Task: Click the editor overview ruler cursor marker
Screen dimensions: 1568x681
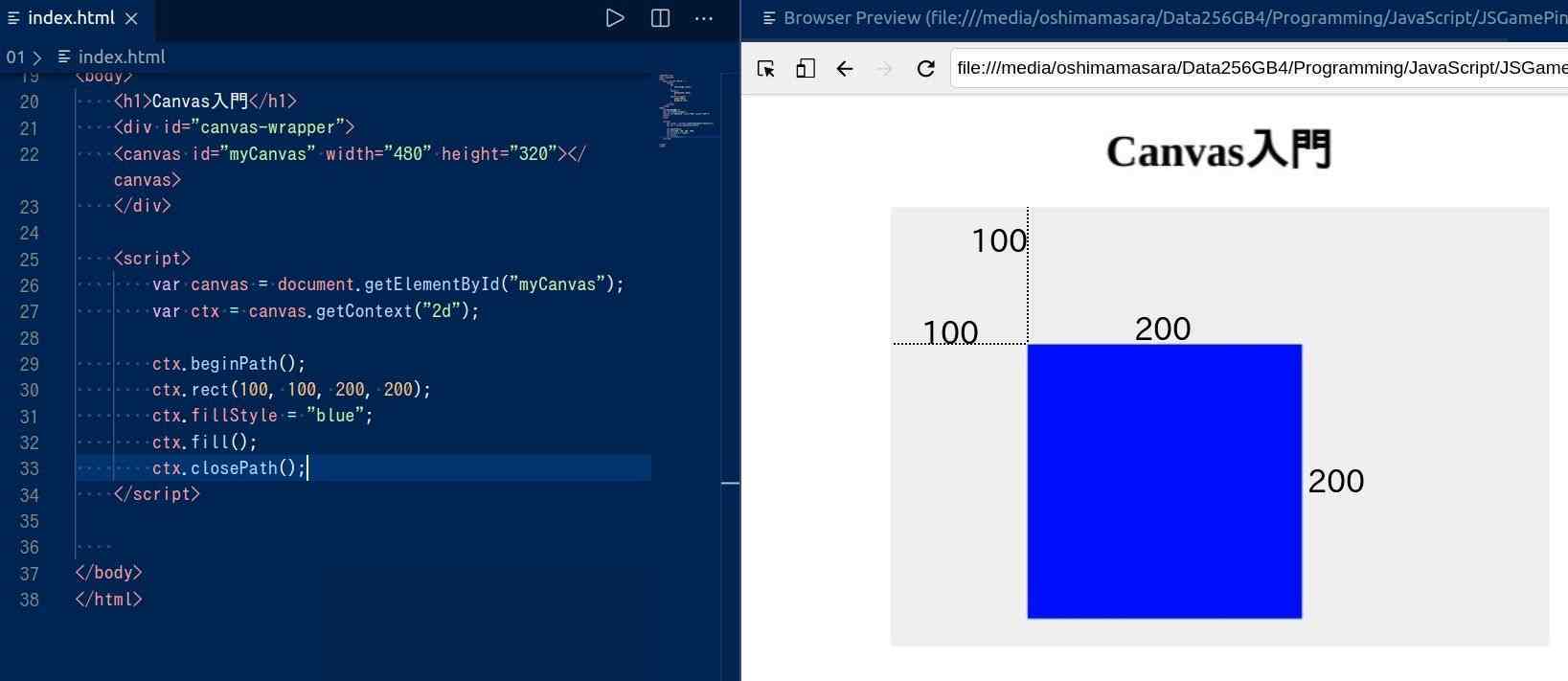Action: coord(730,483)
